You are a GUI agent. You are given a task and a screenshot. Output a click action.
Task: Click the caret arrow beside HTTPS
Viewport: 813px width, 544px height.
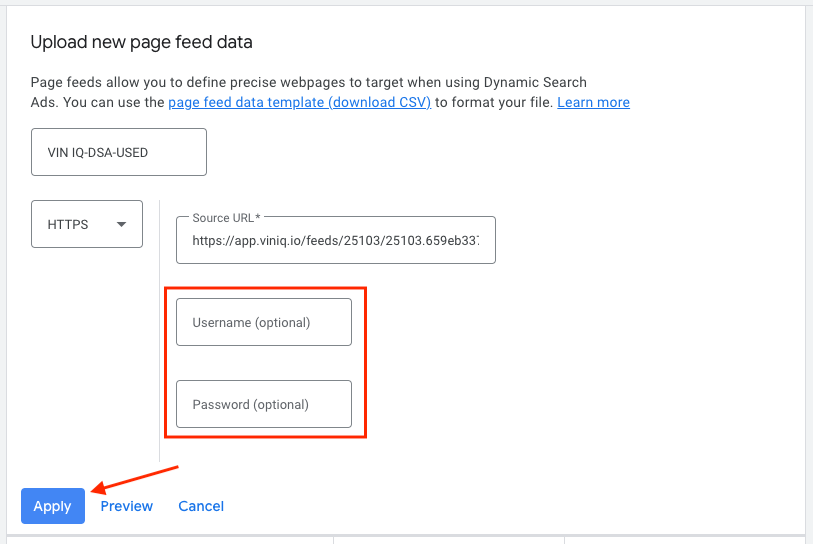coord(122,224)
